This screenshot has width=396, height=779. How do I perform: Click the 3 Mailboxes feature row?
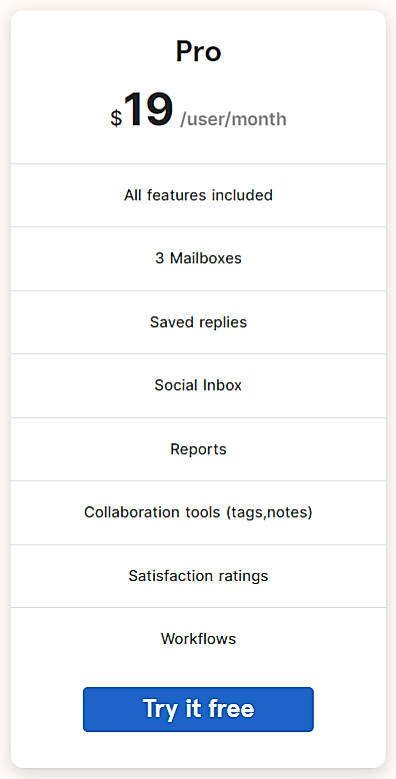[x=198, y=259]
